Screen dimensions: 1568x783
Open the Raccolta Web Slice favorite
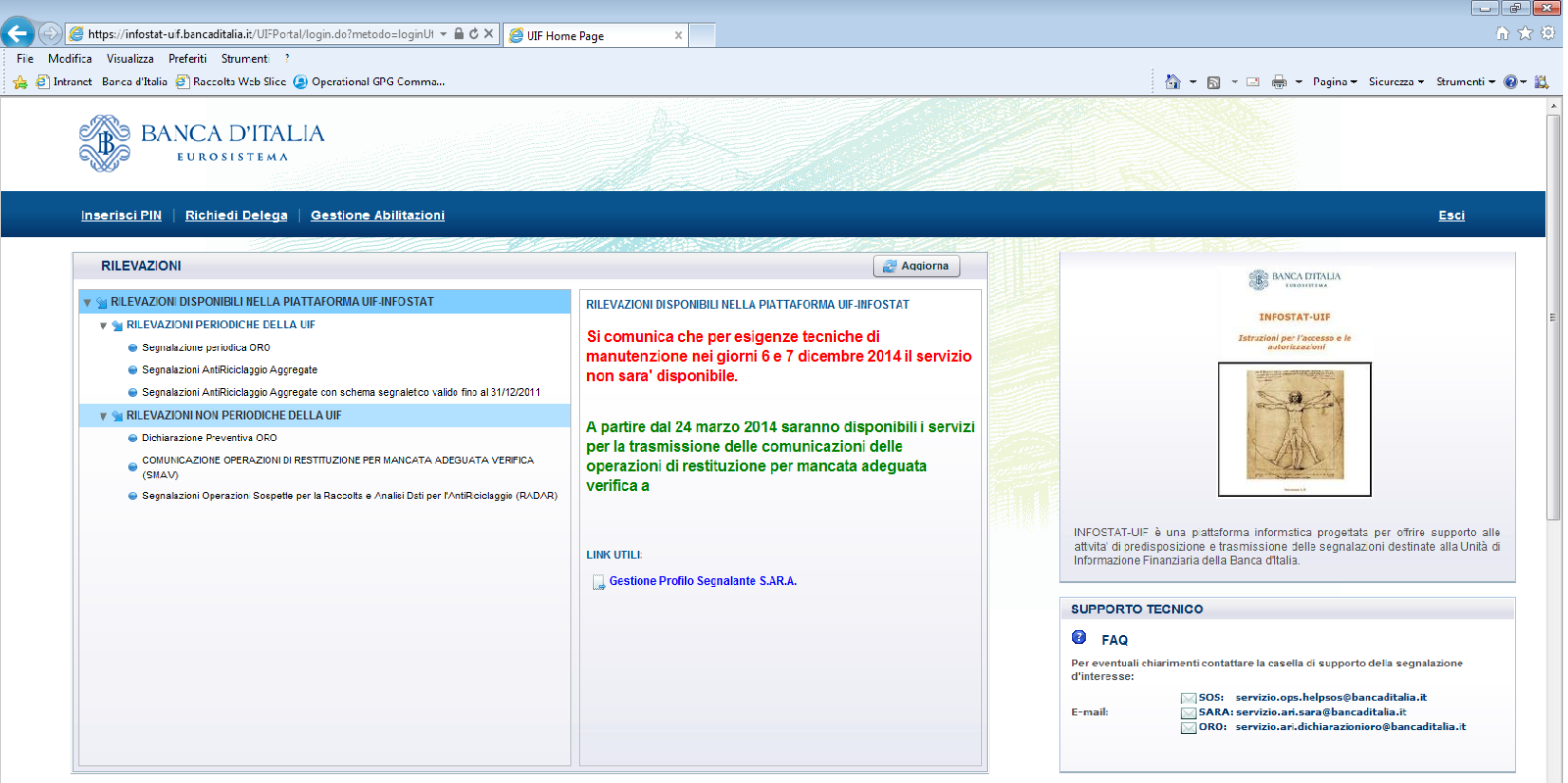(x=231, y=82)
